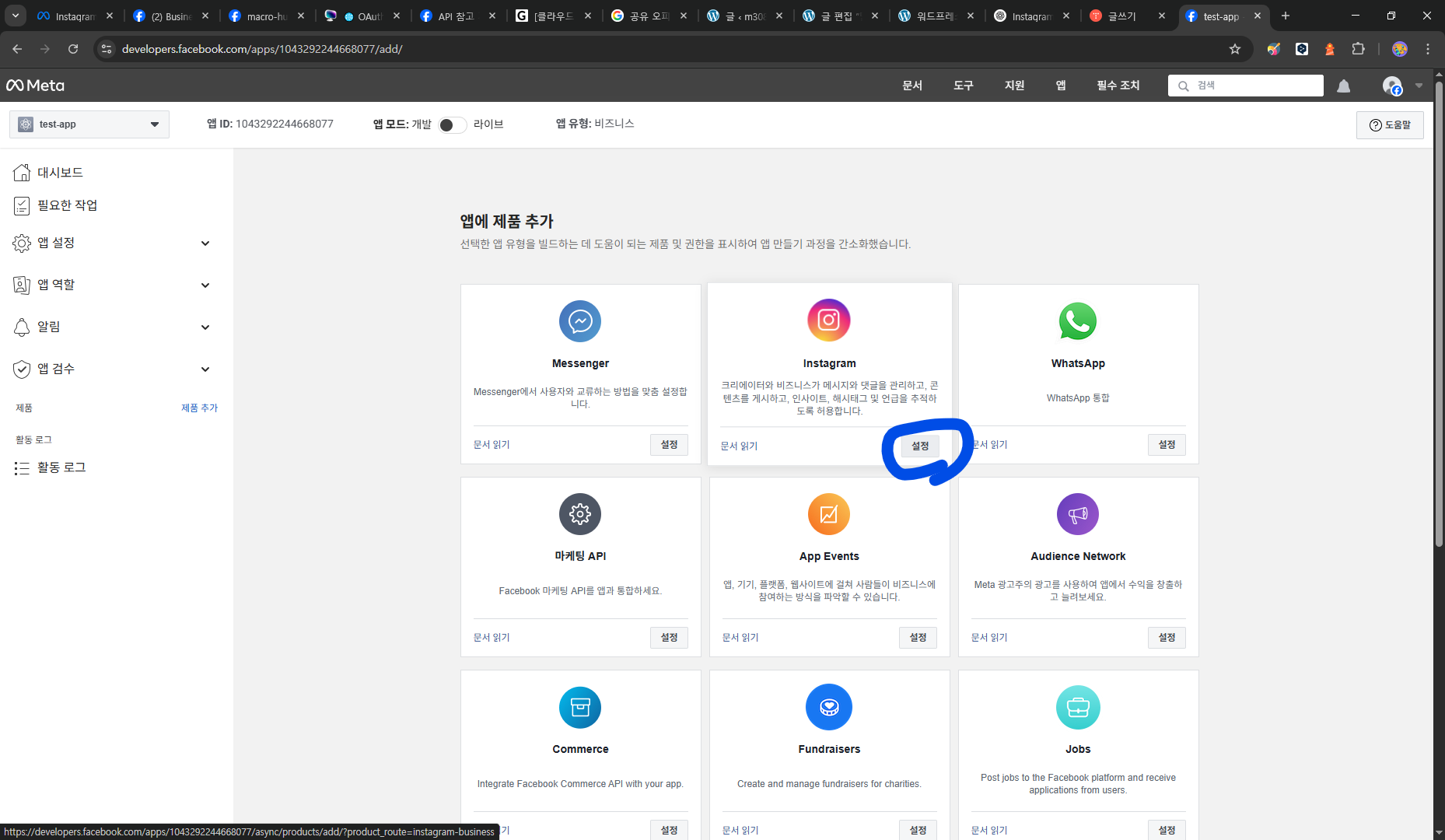Click the 제품 추가 link in sidebar
1445x840 pixels.
[199, 408]
